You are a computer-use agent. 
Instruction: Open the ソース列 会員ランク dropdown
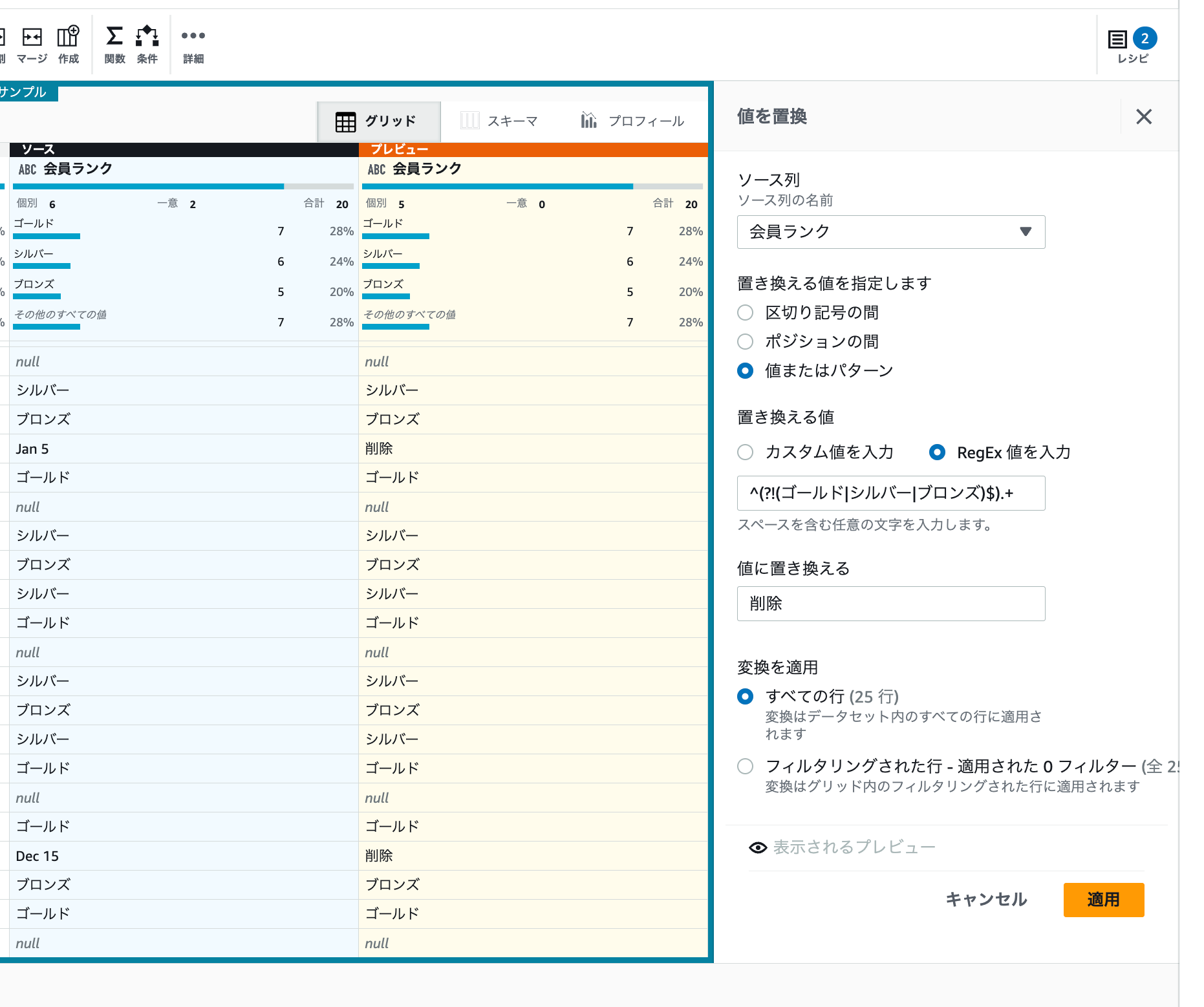click(x=891, y=232)
